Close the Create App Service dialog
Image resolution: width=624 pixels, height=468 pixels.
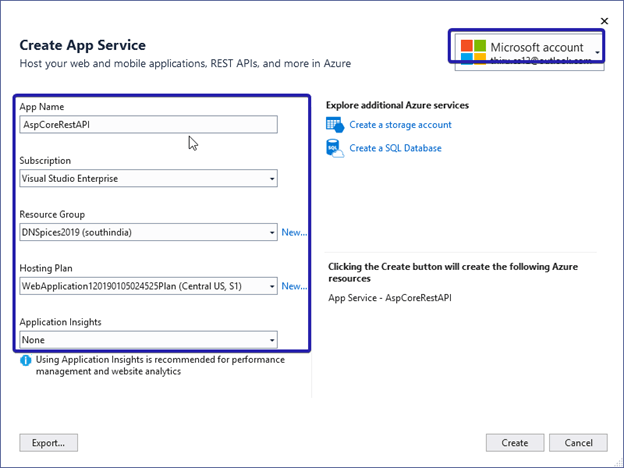tap(604, 21)
